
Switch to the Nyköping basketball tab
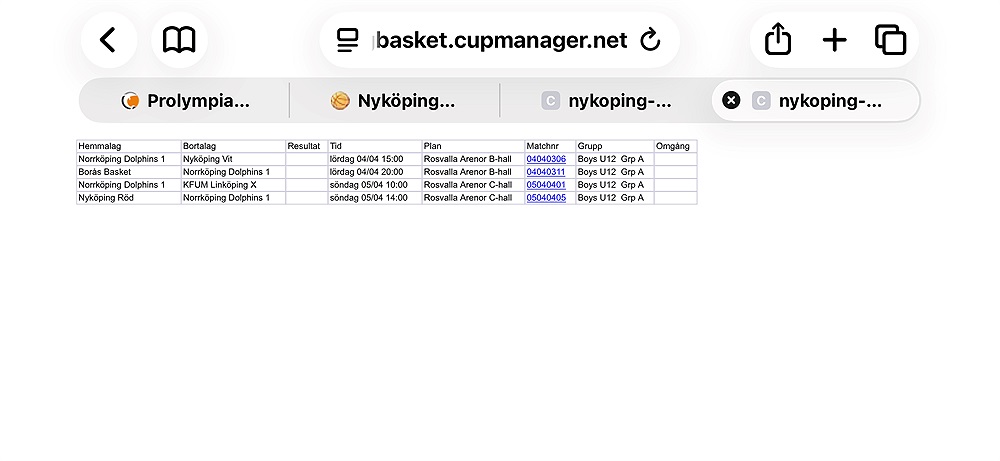394,100
